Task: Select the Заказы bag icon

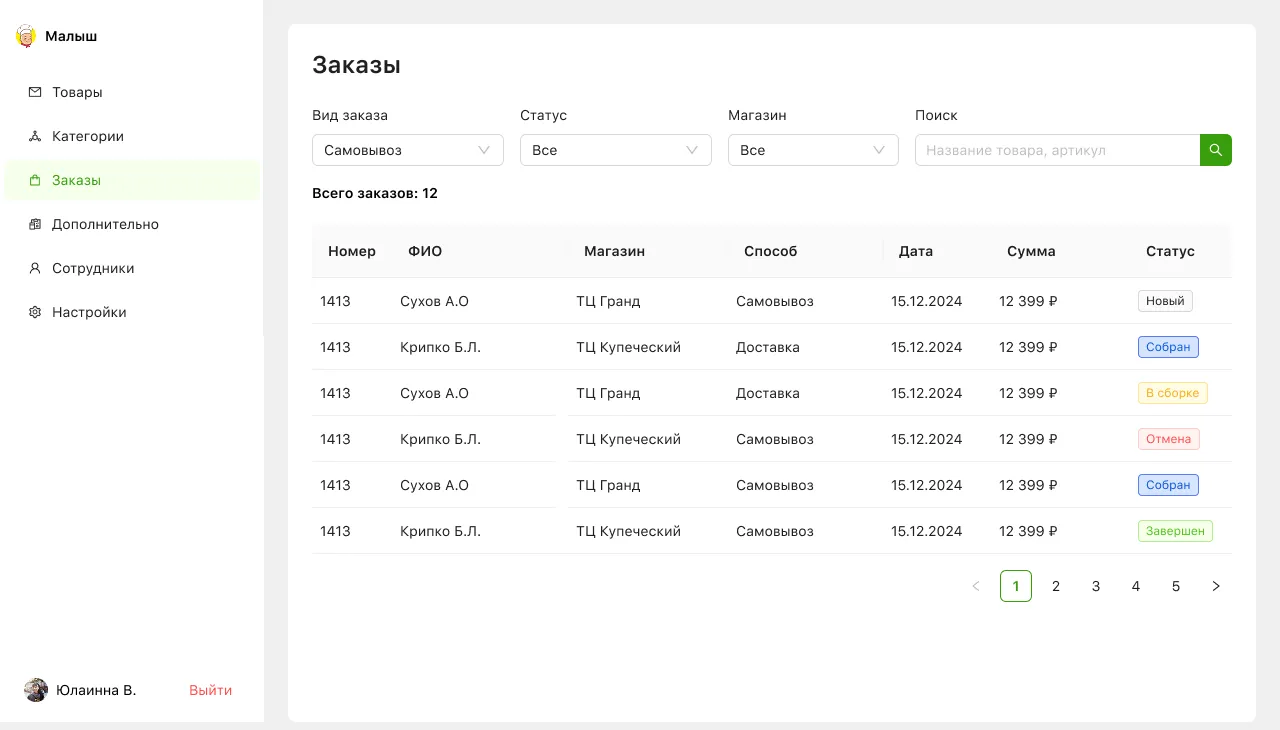Action: click(33, 180)
